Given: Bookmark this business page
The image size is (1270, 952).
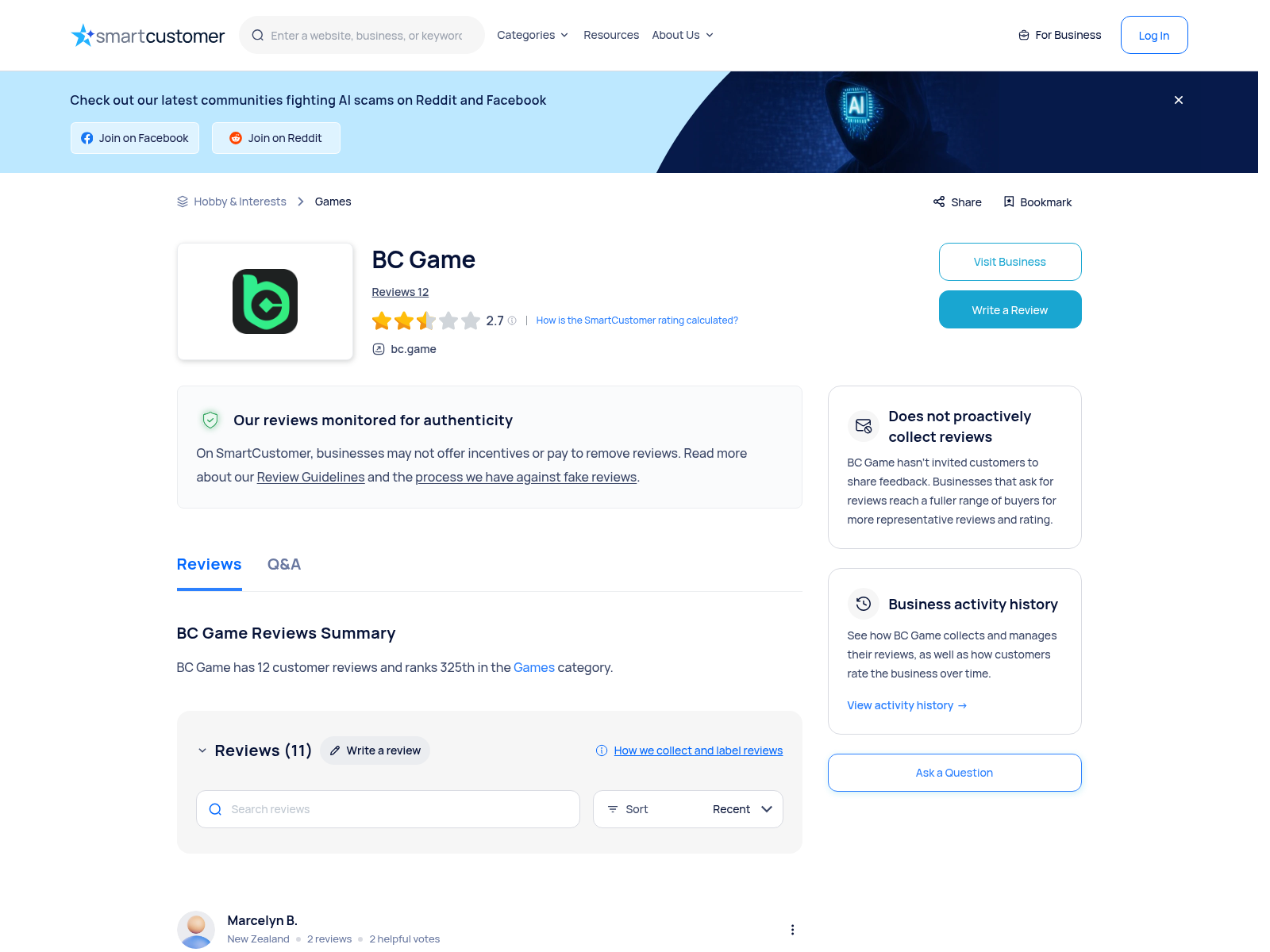Looking at the screenshot, I should pos(1037,202).
